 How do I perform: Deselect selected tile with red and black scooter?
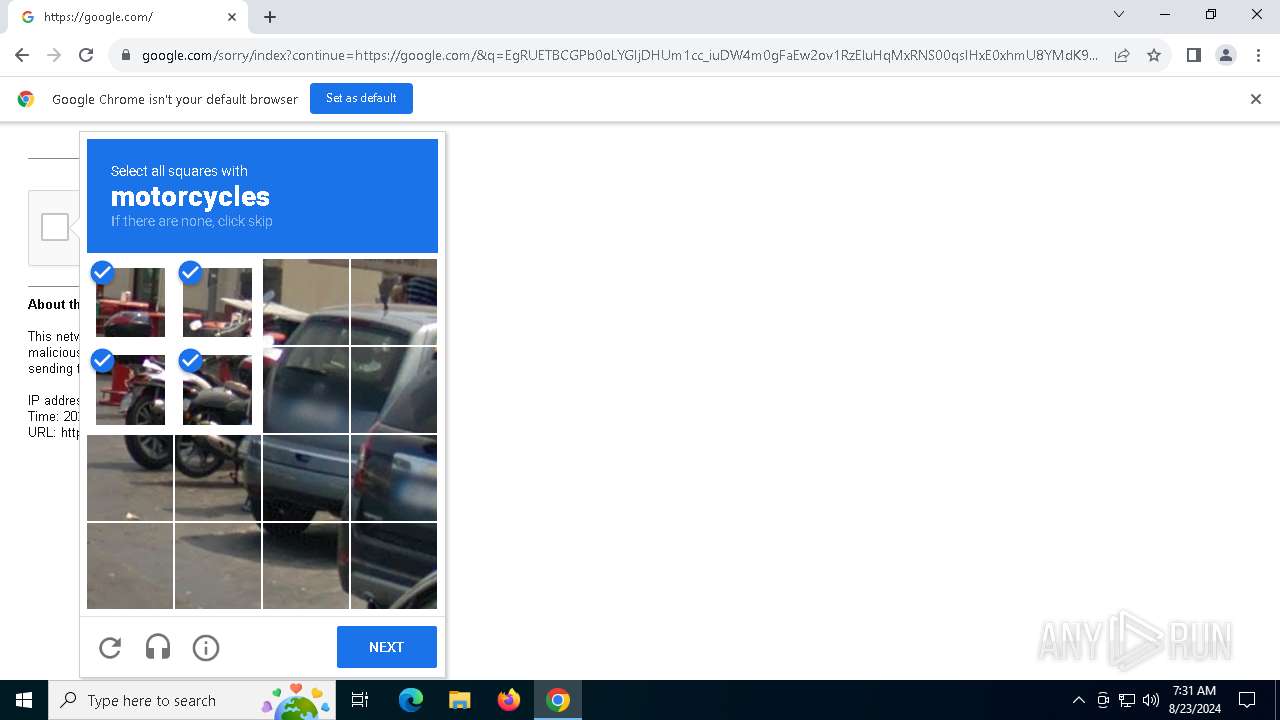coord(130,390)
